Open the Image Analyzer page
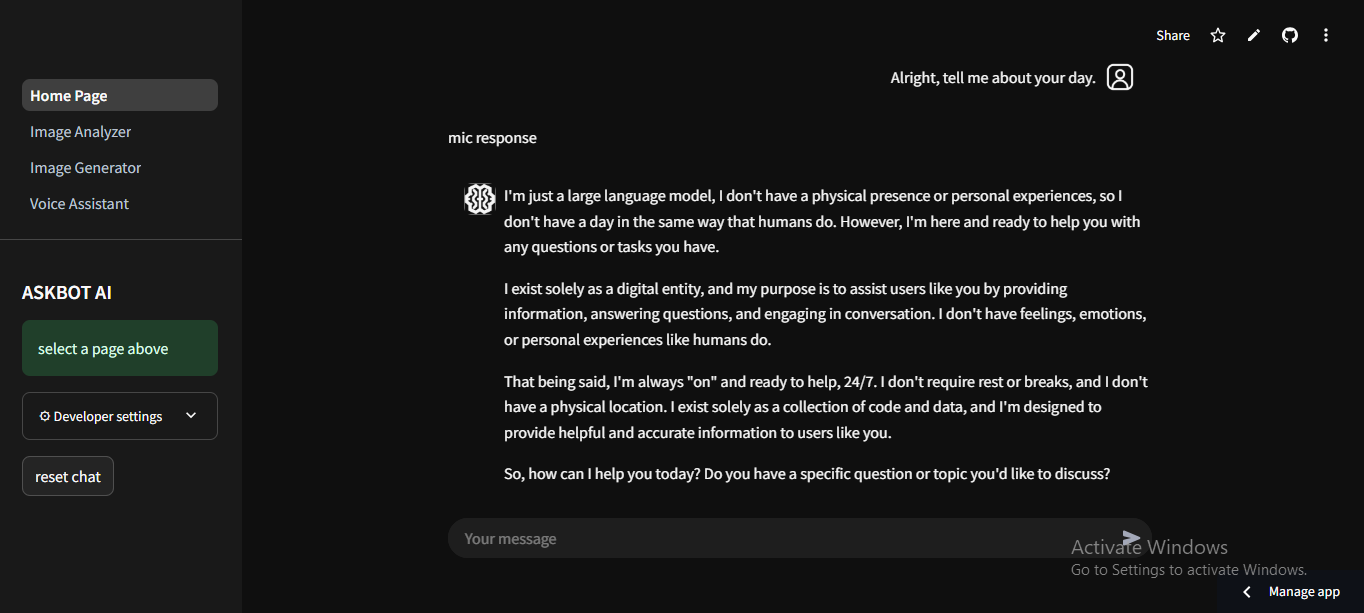 tap(81, 132)
